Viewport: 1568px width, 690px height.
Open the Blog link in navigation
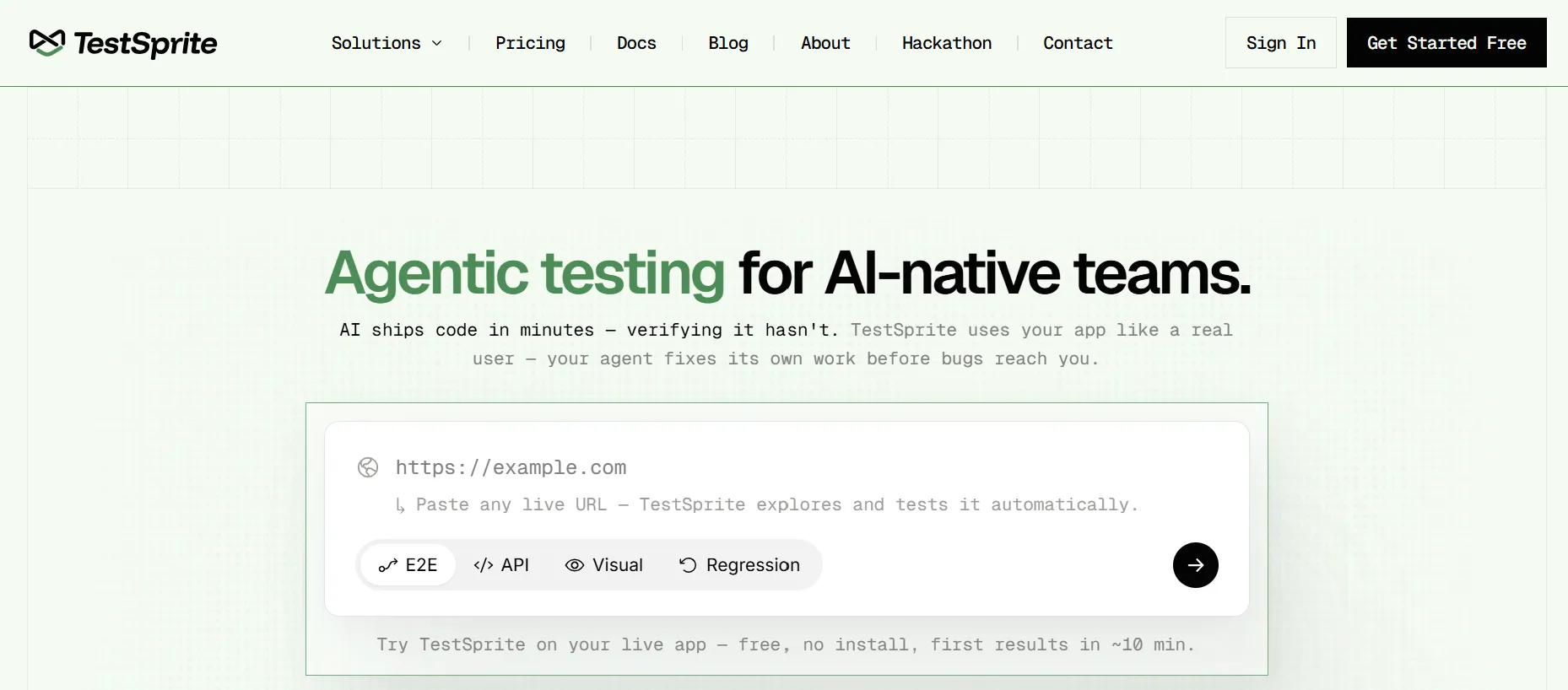[x=728, y=43]
